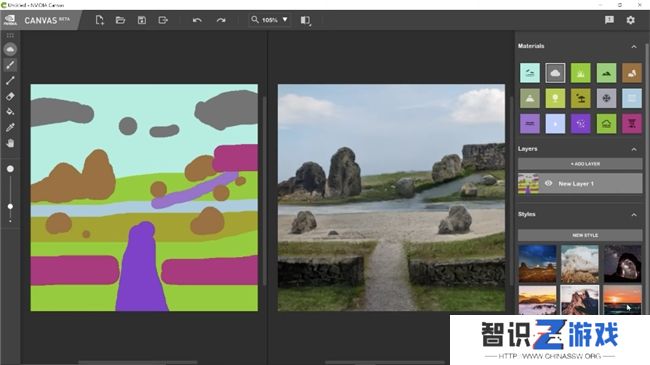
Task: Select the blue night sky style thumbnail
Action: [x=537, y=263]
